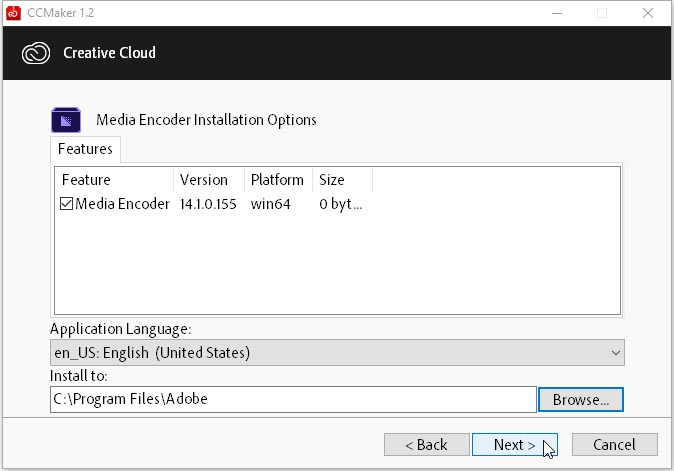Uncheck the Media Encoder feature checkbox
The width and height of the screenshot is (674, 471).
pyautogui.click(x=66, y=204)
